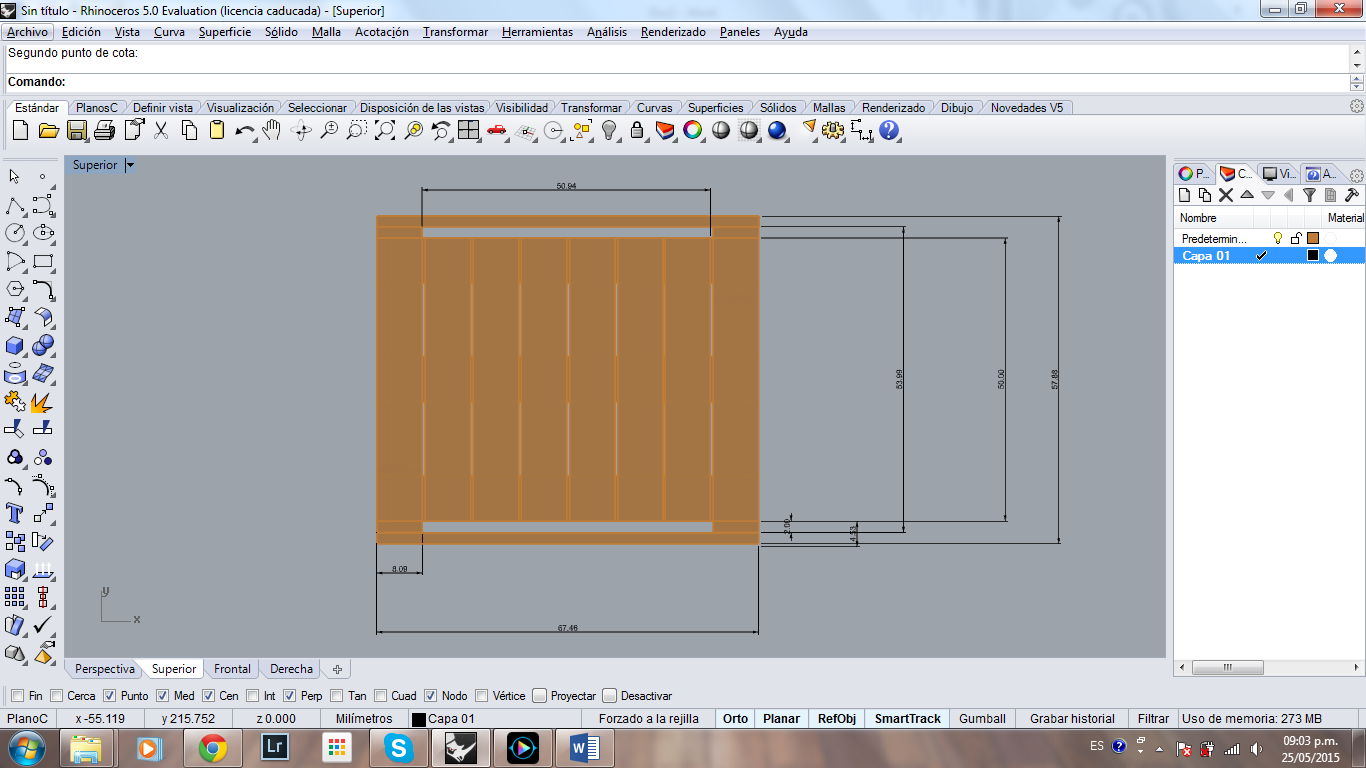This screenshot has width=1366, height=768.
Task: Click the red car icon
Action: (x=497, y=130)
